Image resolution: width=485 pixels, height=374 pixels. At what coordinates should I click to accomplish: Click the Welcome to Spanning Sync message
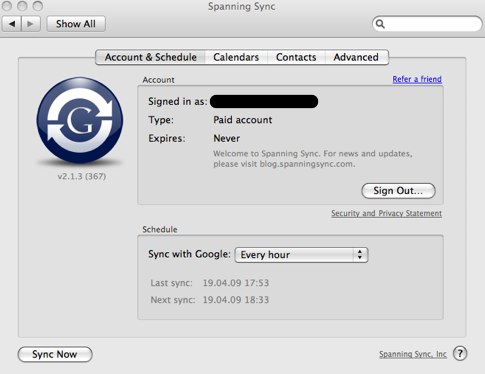tap(313, 159)
